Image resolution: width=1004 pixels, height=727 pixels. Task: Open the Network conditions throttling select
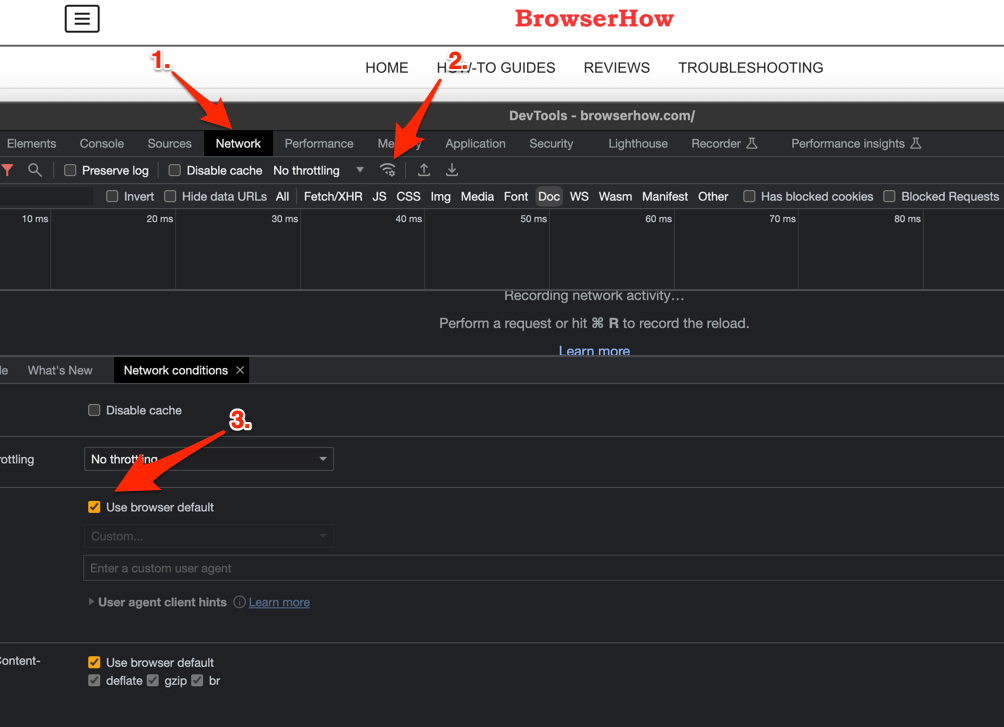click(209, 459)
